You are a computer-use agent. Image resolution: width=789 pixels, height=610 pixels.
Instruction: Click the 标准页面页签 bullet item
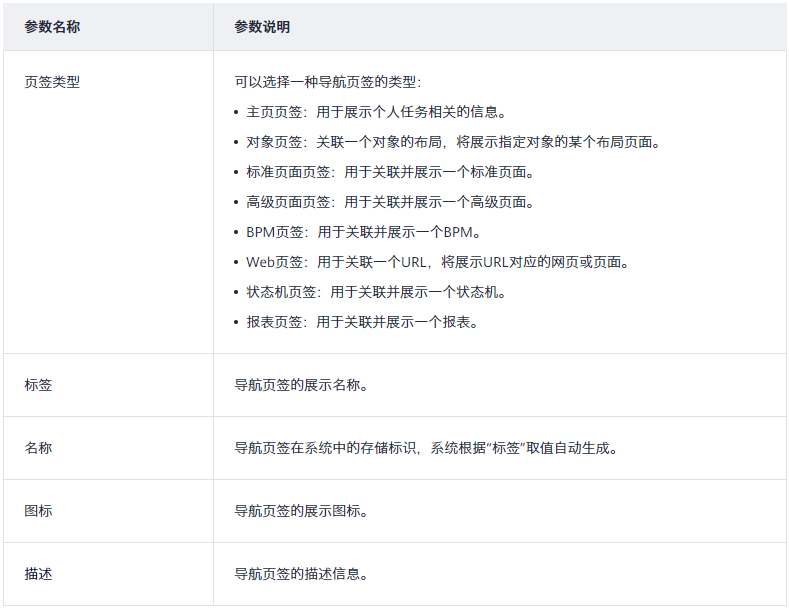pyautogui.click(x=390, y=172)
